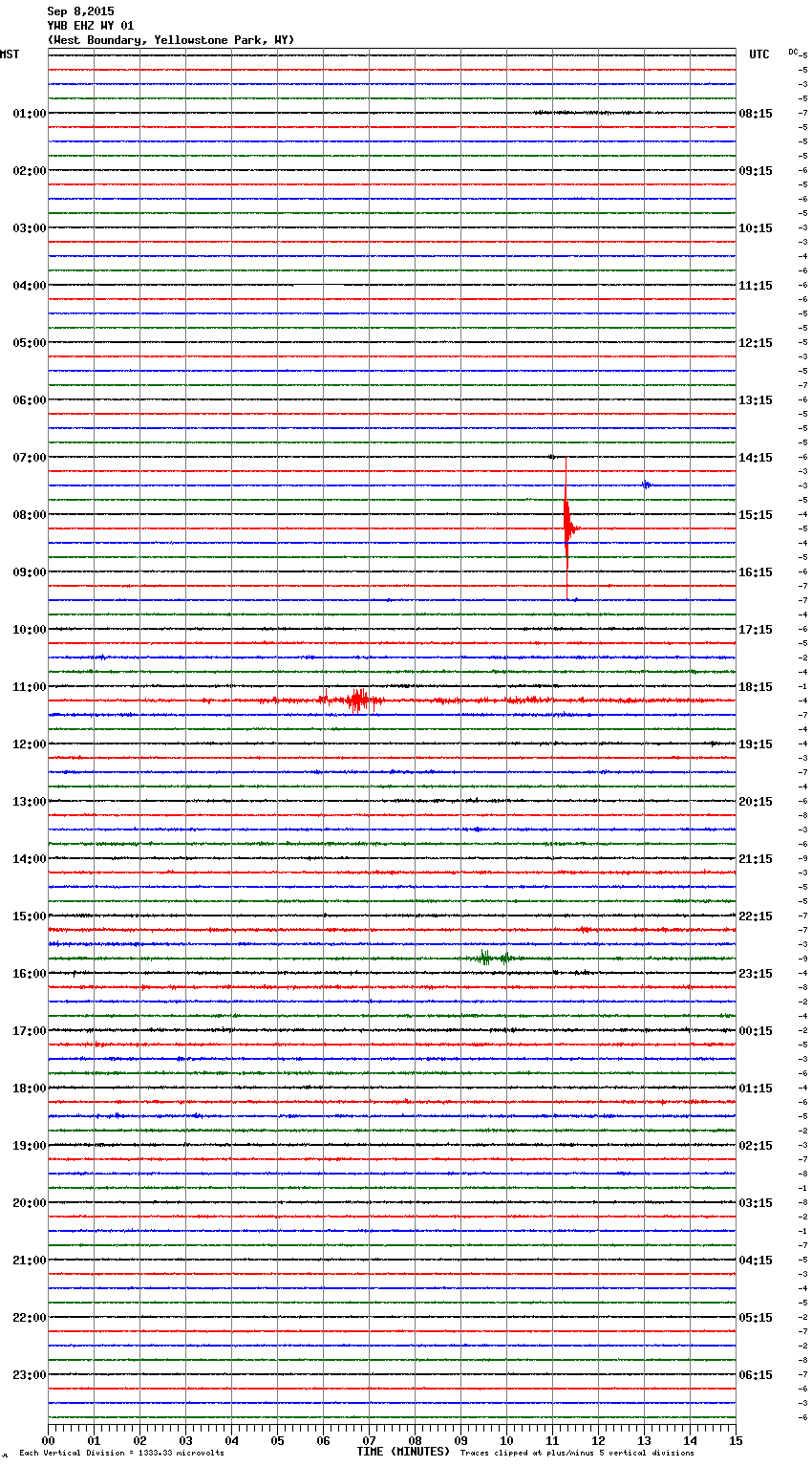Click the 03:15 UTC row label

[x=756, y=1203]
